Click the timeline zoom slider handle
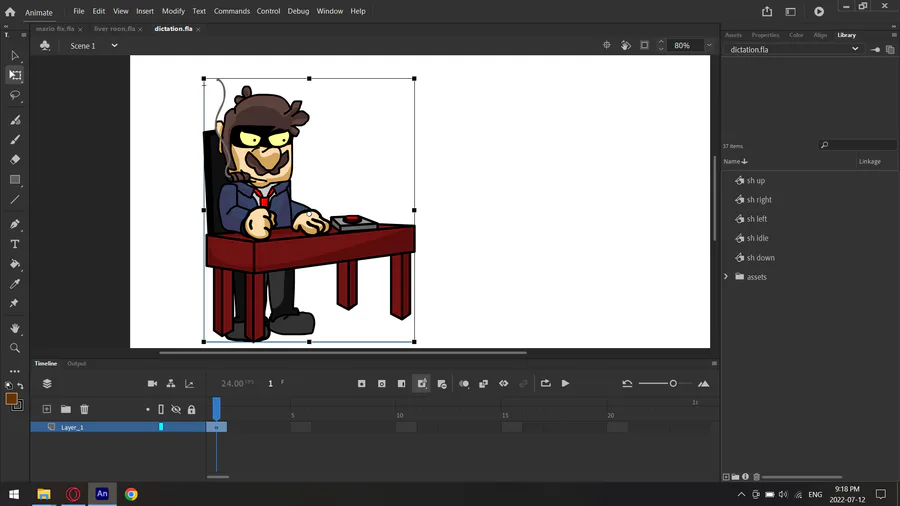The width and height of the screenshot is (900, 506). [x=673, y=384]
